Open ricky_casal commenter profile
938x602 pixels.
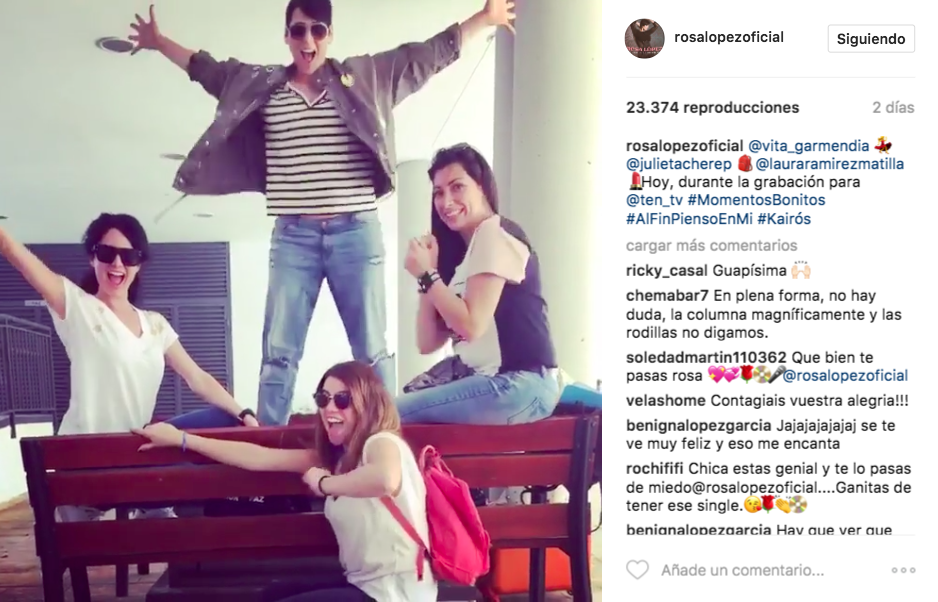[666, 270]
